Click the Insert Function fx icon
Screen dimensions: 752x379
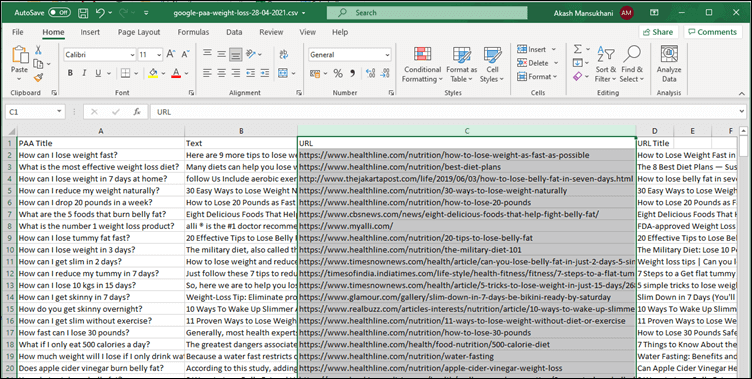[x=137, y=112]
